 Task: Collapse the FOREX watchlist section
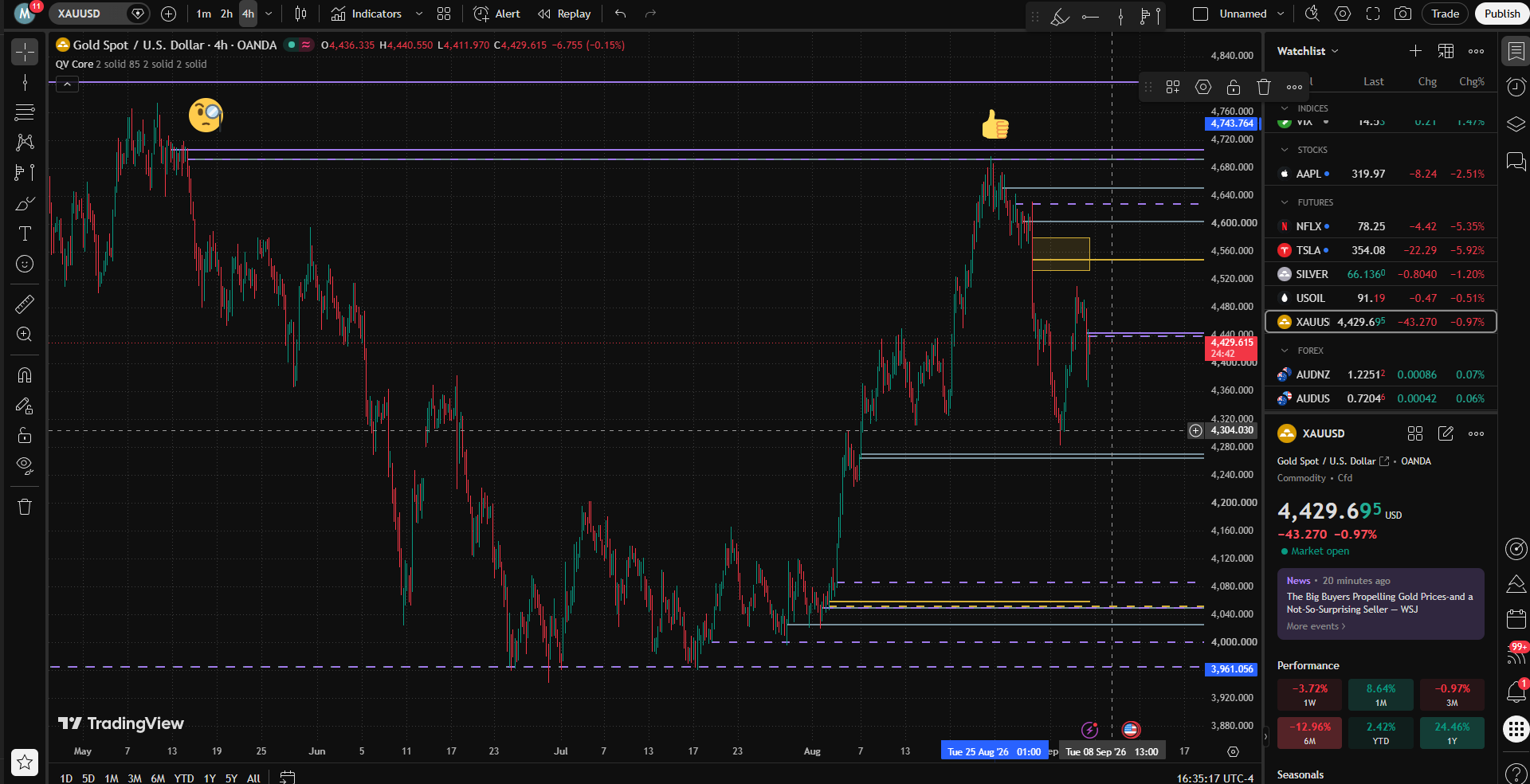coord(1285,351)
